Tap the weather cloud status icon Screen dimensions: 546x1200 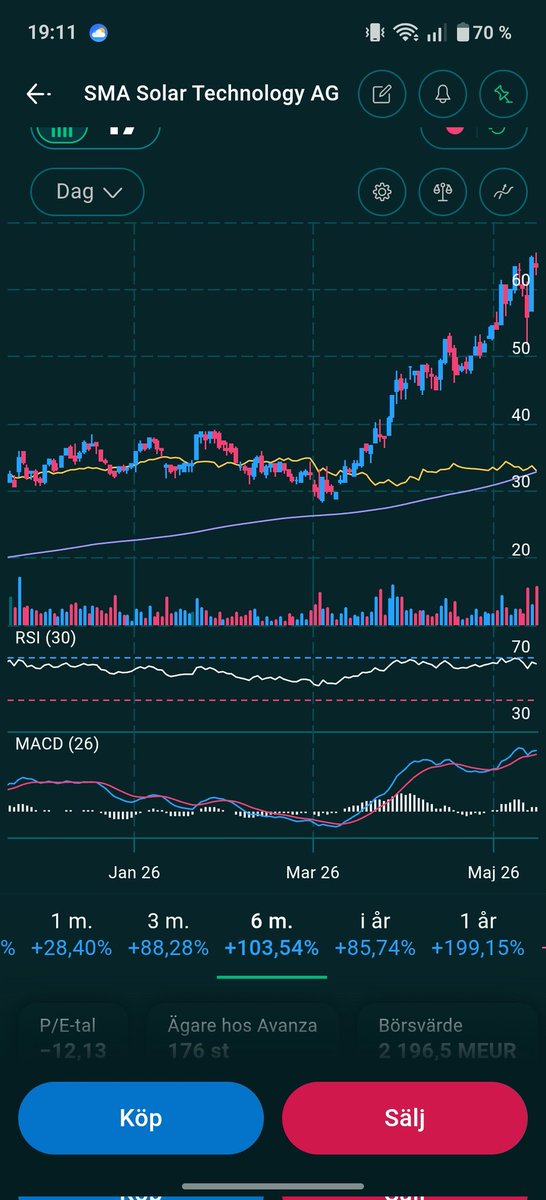98,33
